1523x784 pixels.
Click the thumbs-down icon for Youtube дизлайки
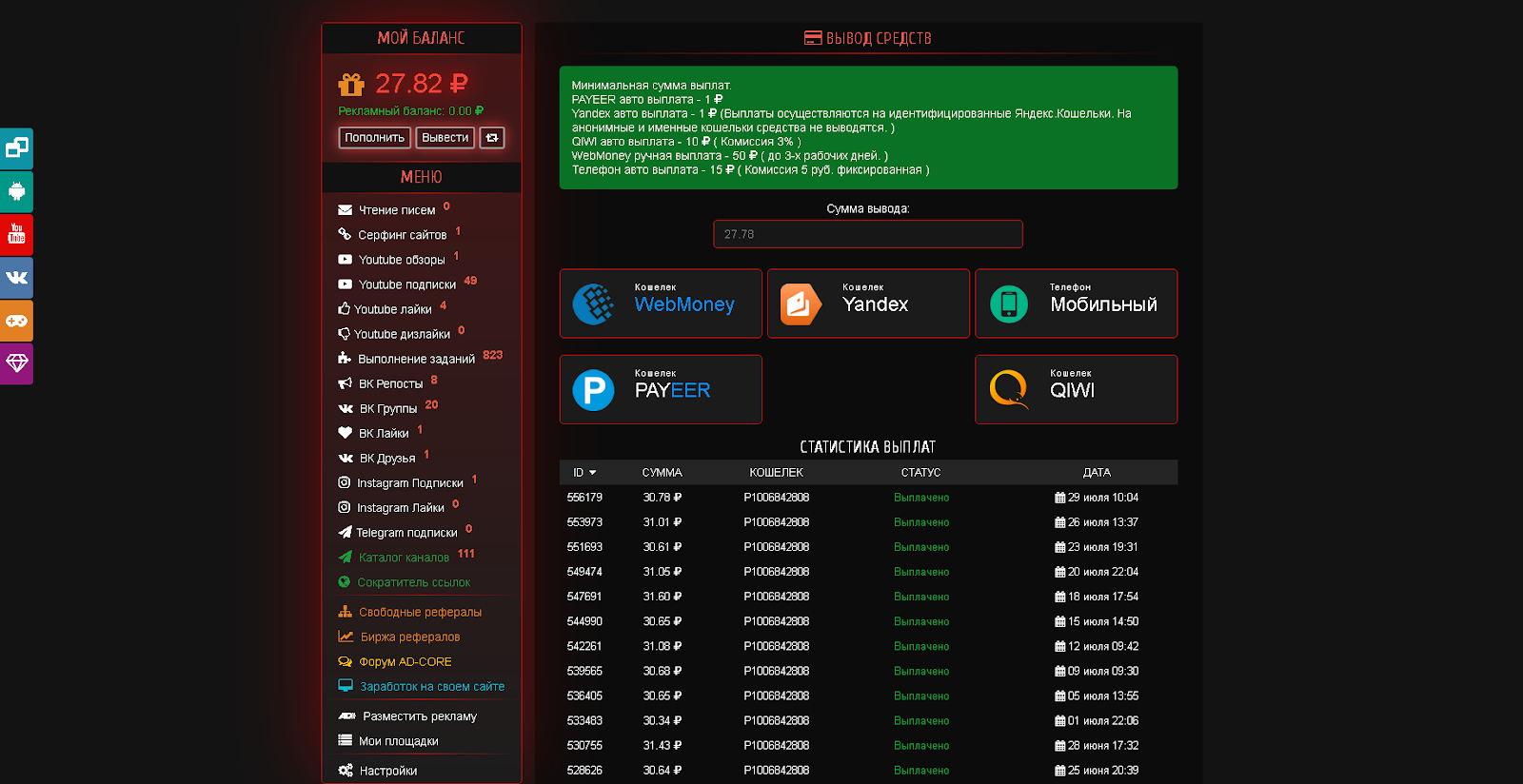(345, 334)
